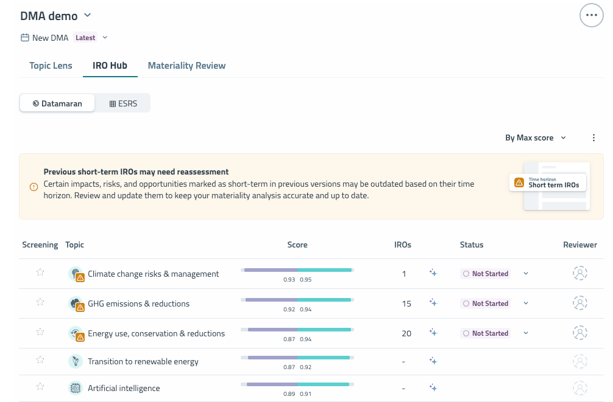Click sparkle icon for Climate change risks row

click(433, 273)
